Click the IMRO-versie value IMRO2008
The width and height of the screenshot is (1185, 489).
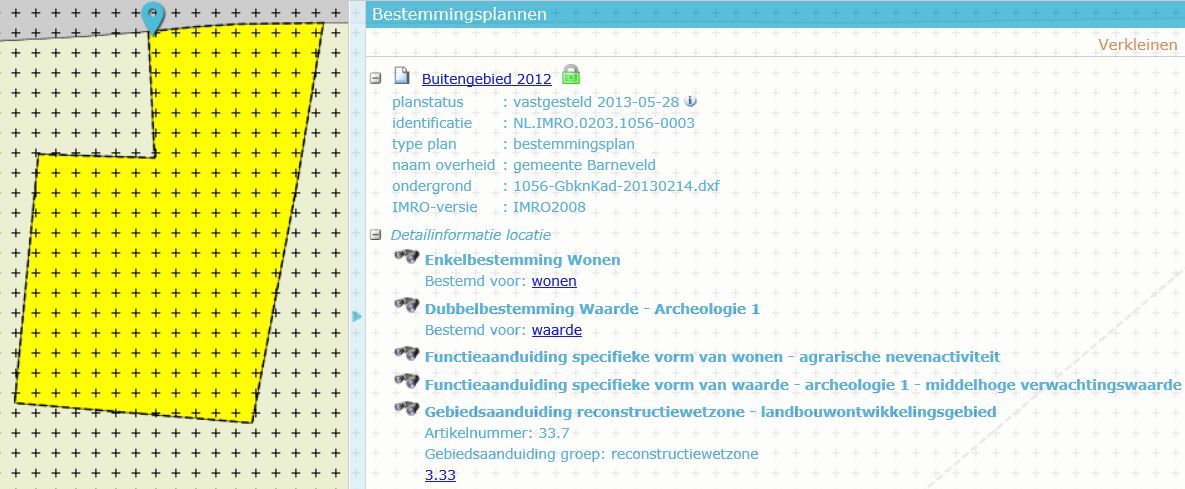pyautogui.click(x=549, y=208)
